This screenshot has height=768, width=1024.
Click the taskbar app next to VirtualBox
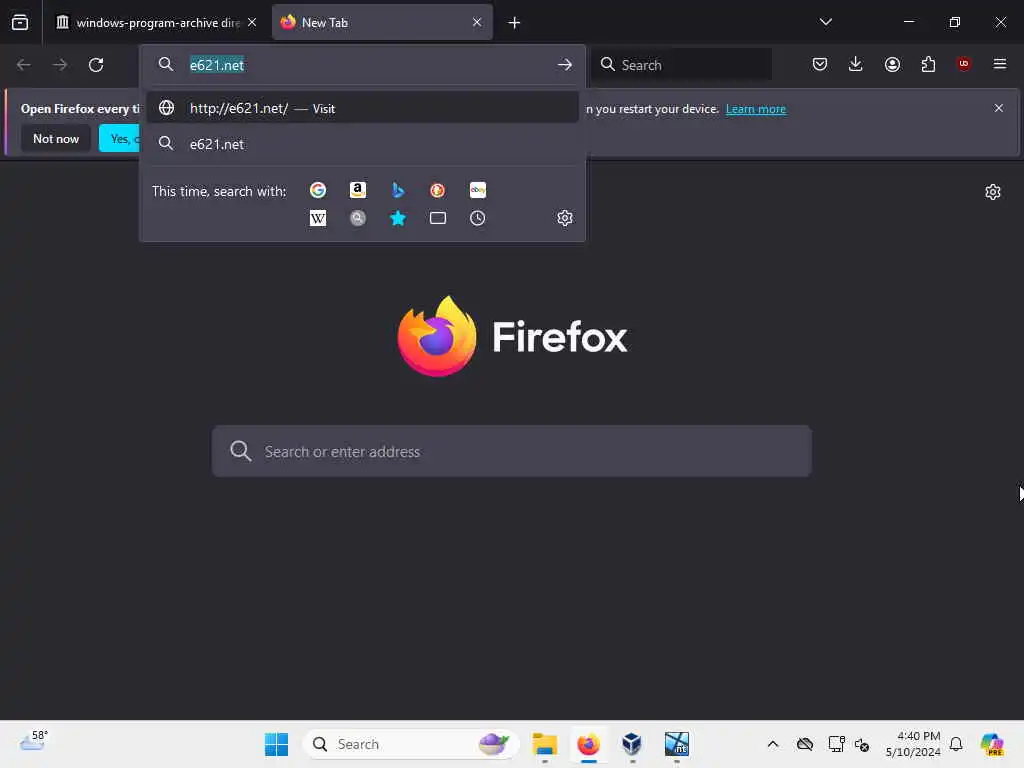(x=677, y=744)
